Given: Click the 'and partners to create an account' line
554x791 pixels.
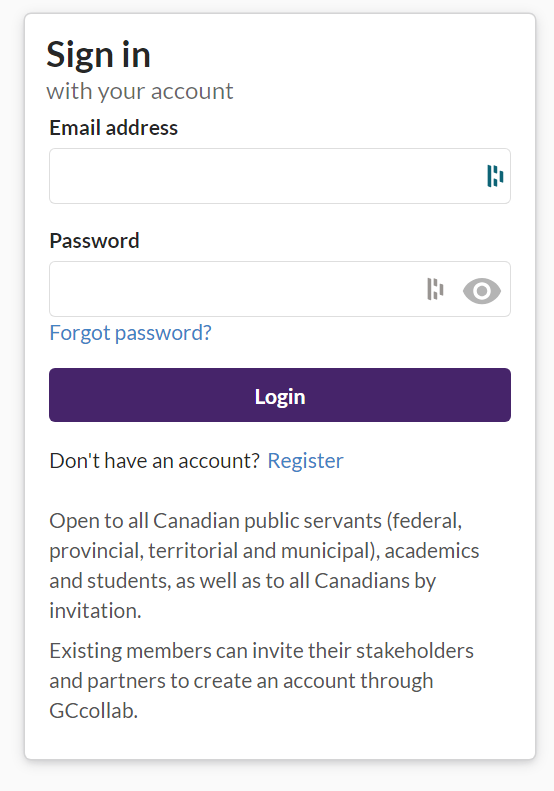Looking at the screenshot, I should pos(241,681).
